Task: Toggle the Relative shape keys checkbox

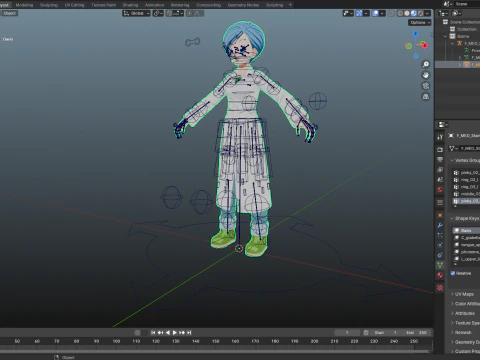Action: coord(453,273)
